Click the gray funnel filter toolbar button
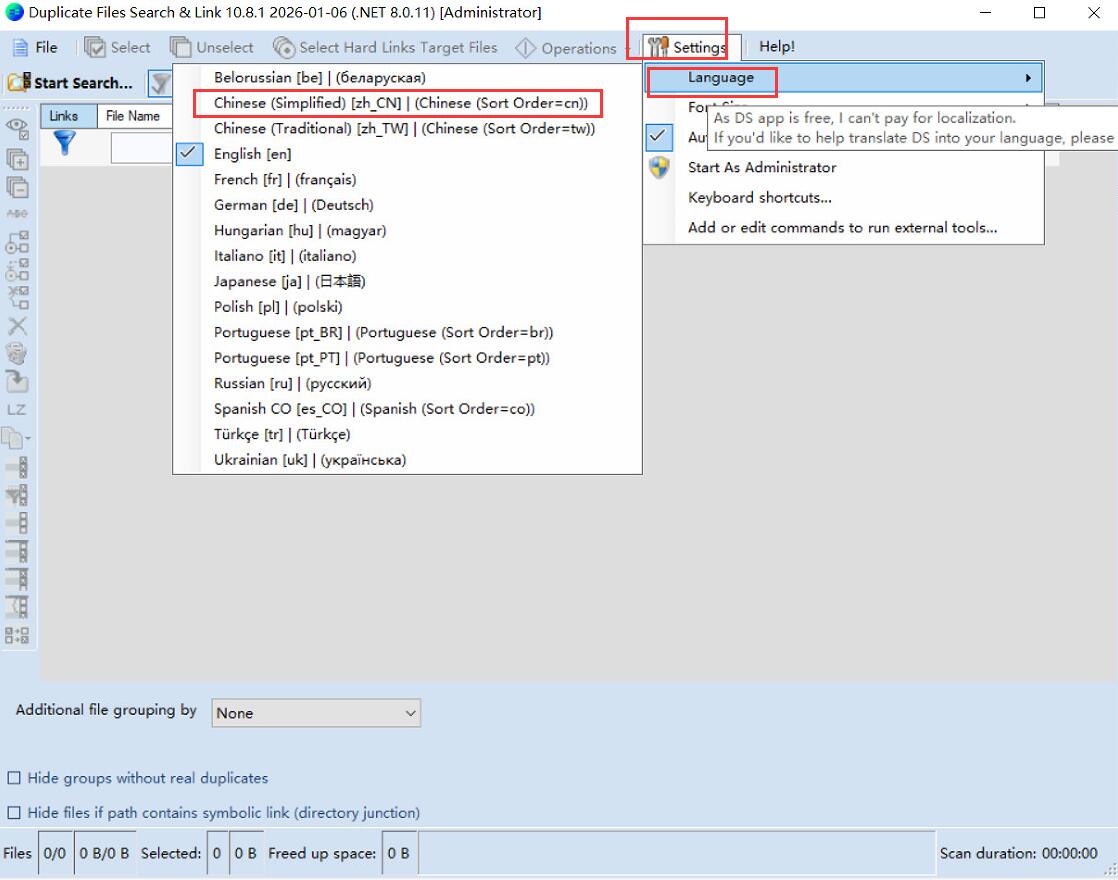The height and width of the screenshot is (880, 1118). point(160,83)
